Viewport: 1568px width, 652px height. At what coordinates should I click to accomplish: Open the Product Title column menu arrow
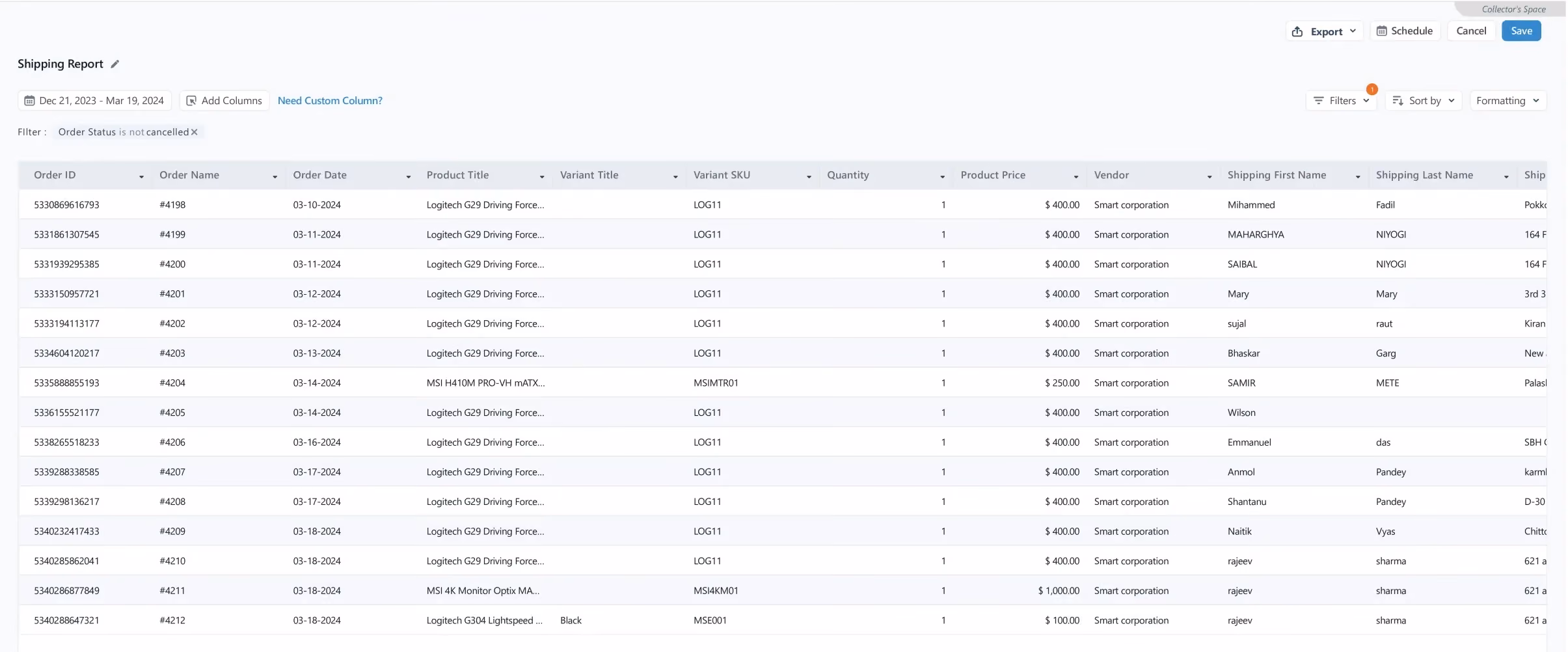coord(541,176)
